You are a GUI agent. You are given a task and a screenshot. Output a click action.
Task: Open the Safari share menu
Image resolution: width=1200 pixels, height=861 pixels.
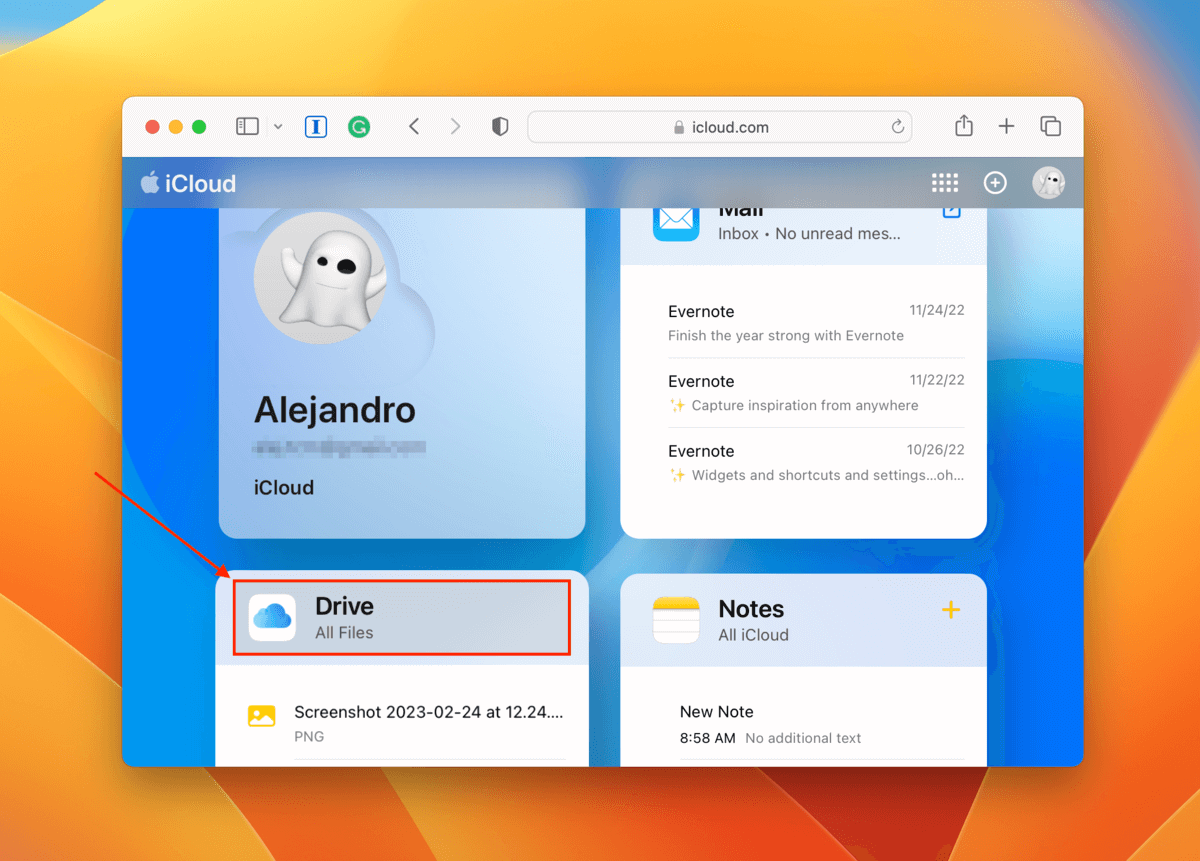pos(963,126)
